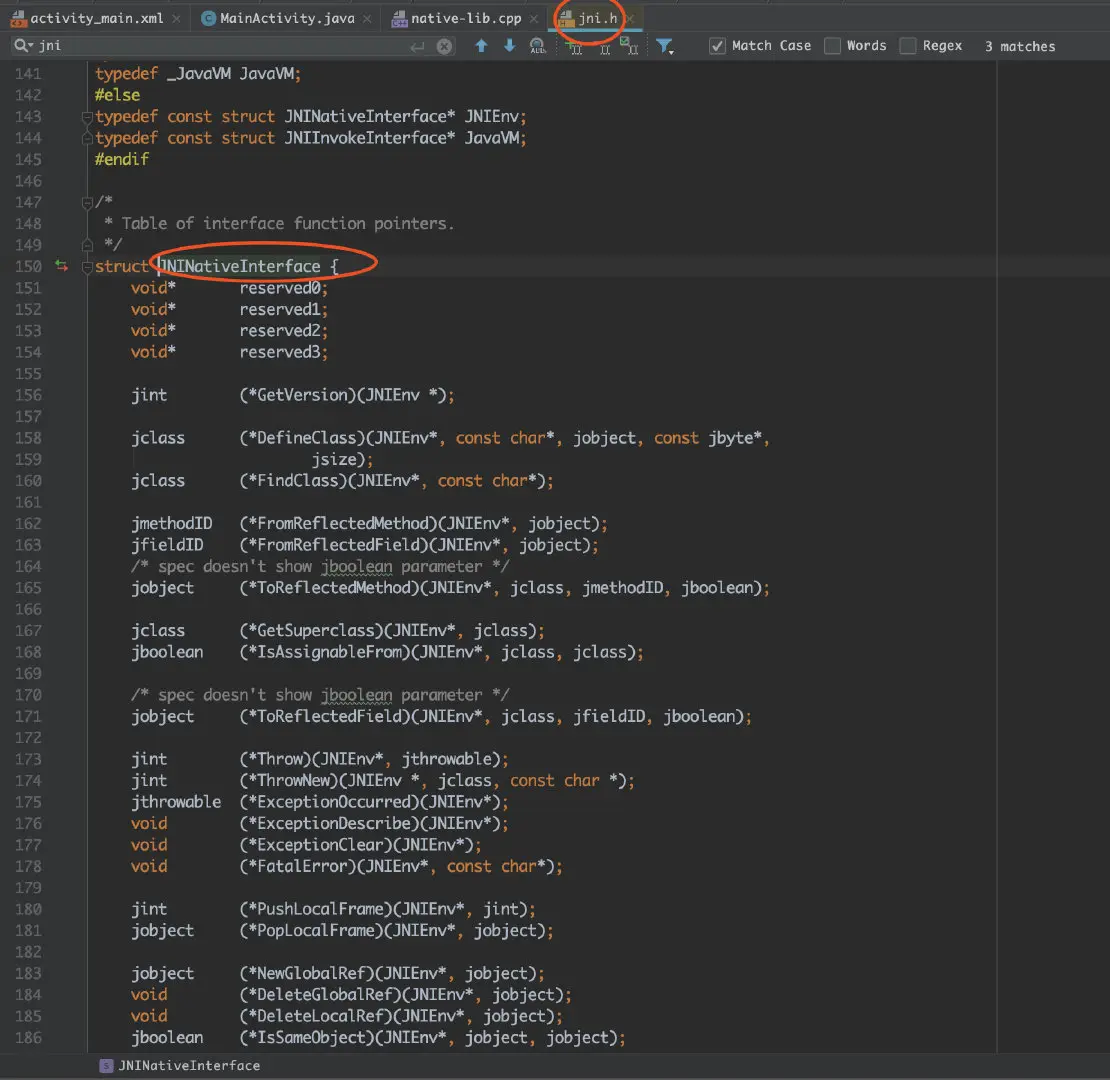The height and width of the screenshot is (1080, 1110).
Task: Click JNINativeInterface breadcrumb at the bottom
Action: click(x=188, y=1066)
